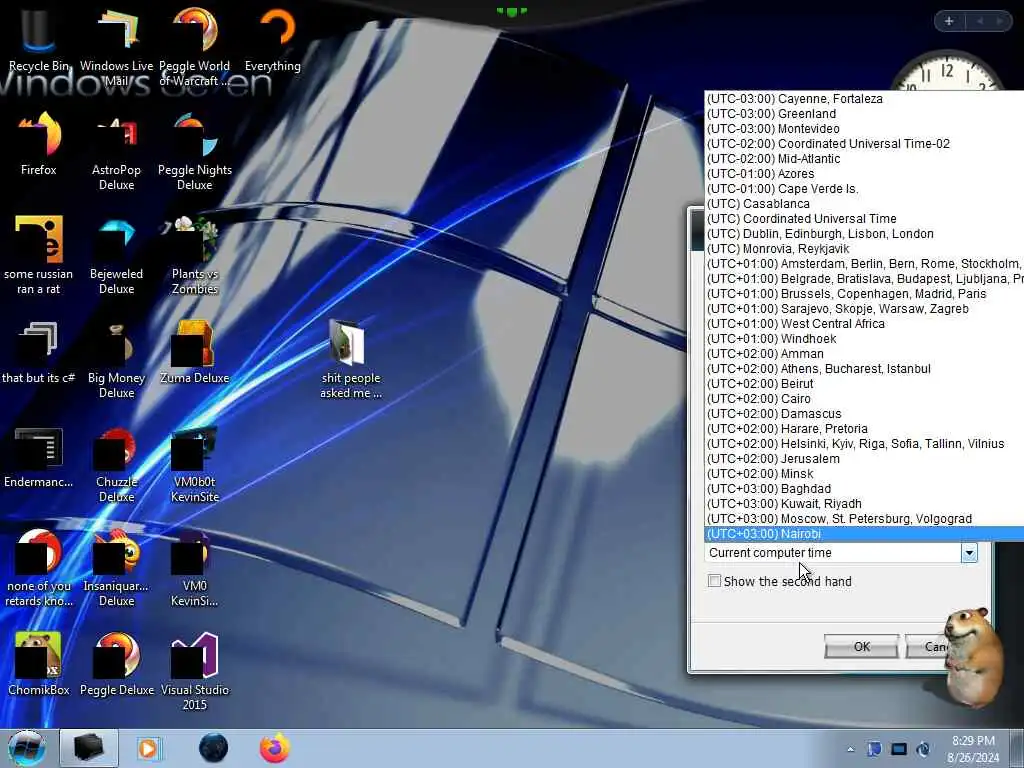The image size is (1024, 768).
Task: Open the Windows Start menu orb
Action: coord(27,748)
